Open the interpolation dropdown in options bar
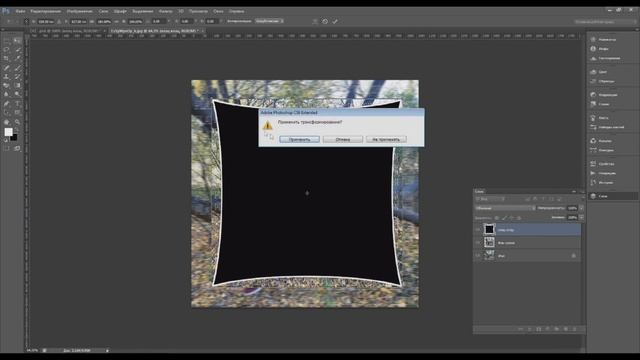This screenshot has width=640, height=360. pos(269,21)
